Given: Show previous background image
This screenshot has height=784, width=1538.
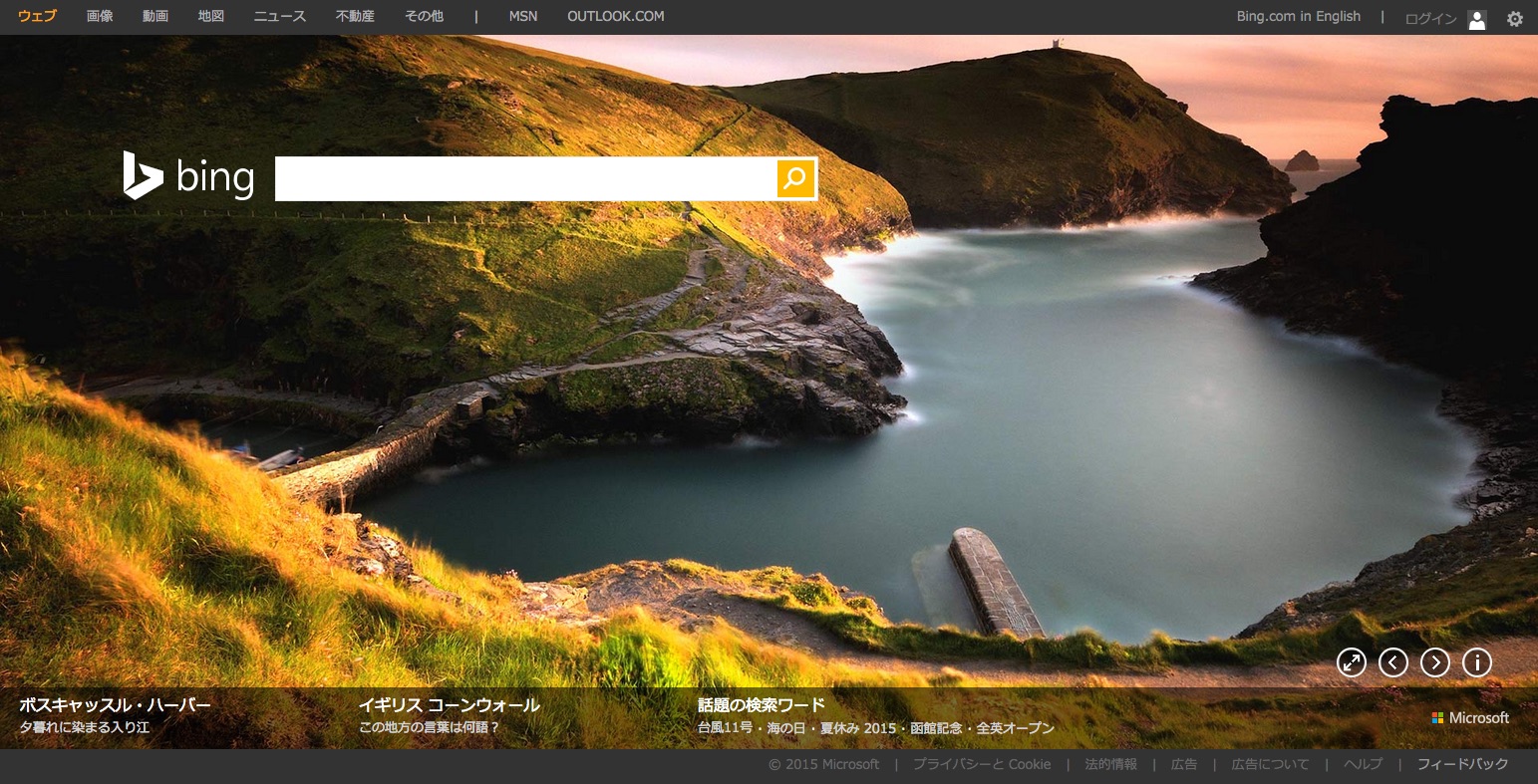Looking at the screenshot, I should pos(1392,662).
